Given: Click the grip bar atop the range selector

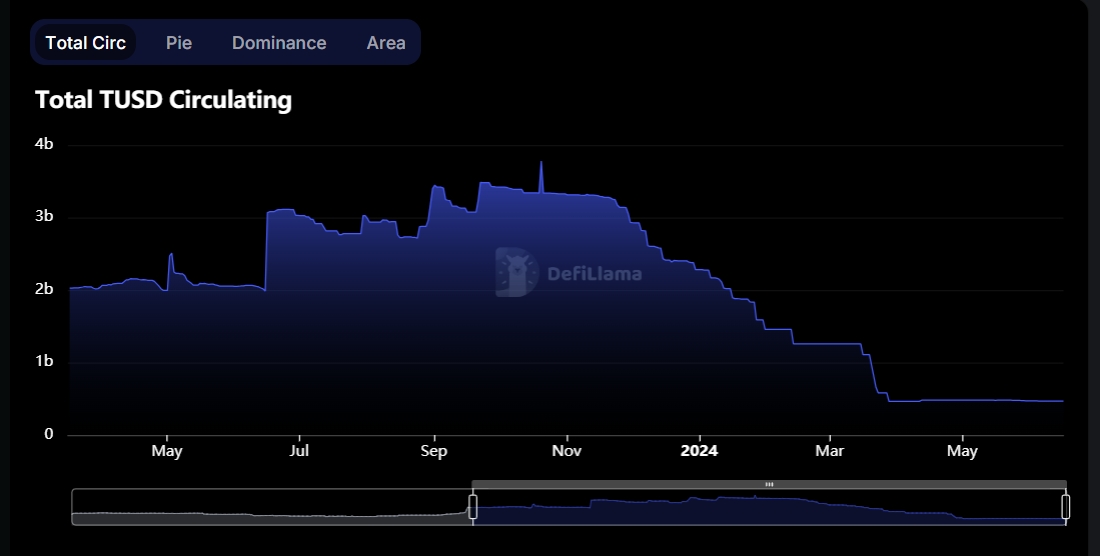Looking at the screenshot, I should (x=769, y=484).
